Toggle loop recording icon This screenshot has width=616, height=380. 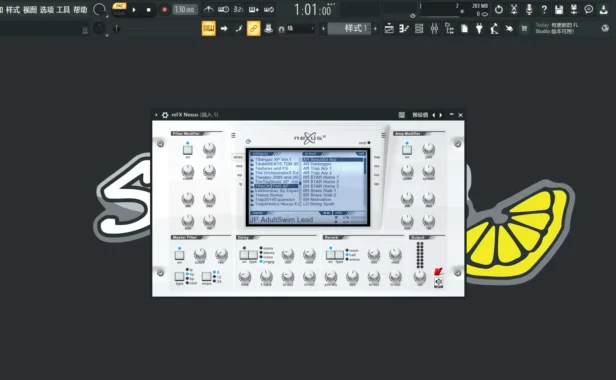[269, 9]
